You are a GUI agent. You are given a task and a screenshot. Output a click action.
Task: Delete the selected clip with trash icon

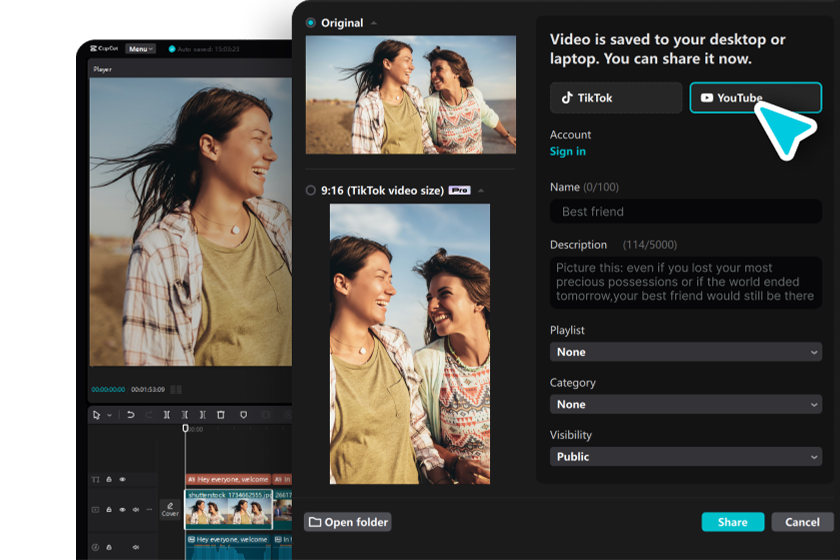coord(221,415)
